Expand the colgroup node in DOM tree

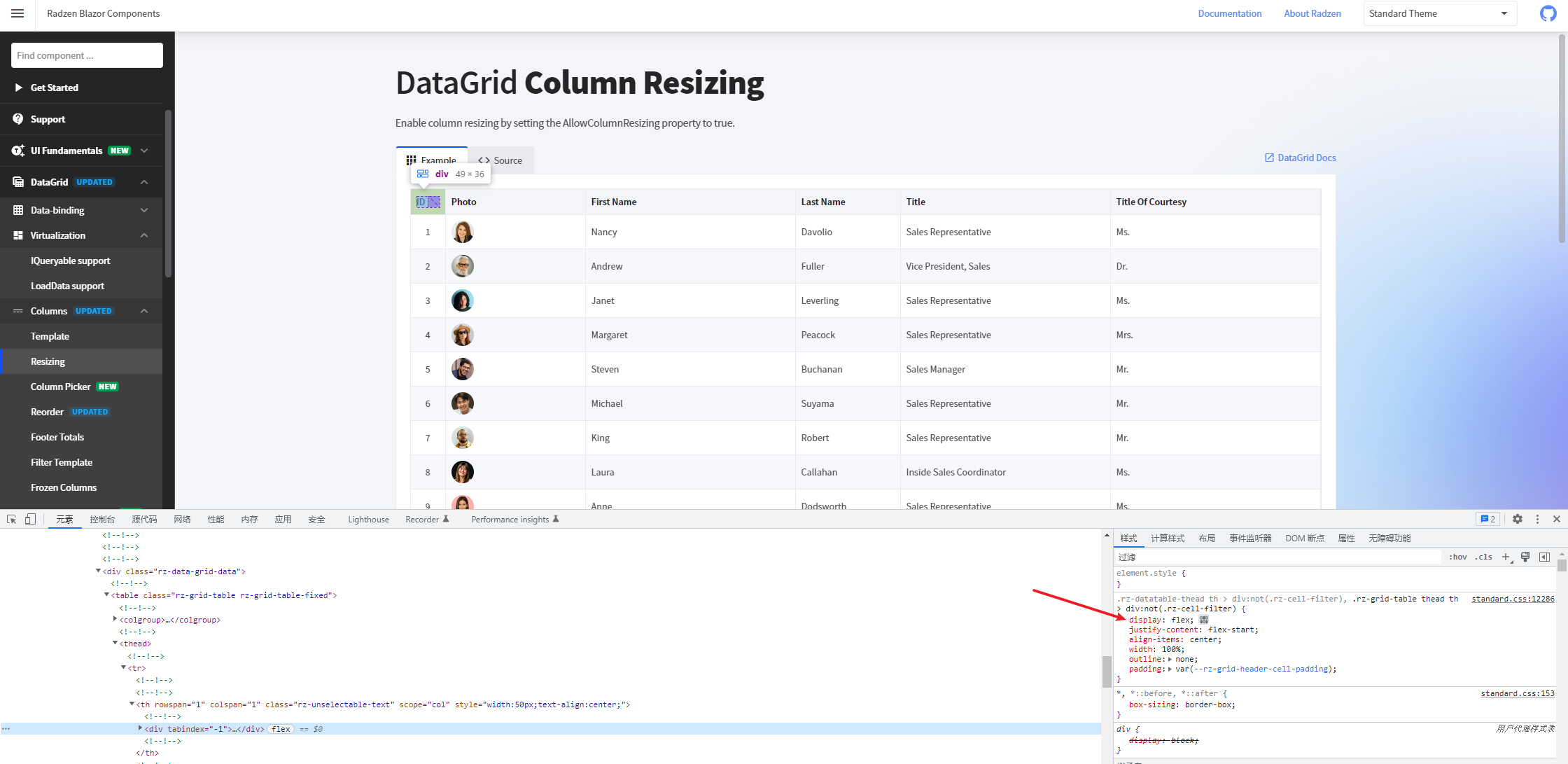pyautogui.click(x=115, y=619)
